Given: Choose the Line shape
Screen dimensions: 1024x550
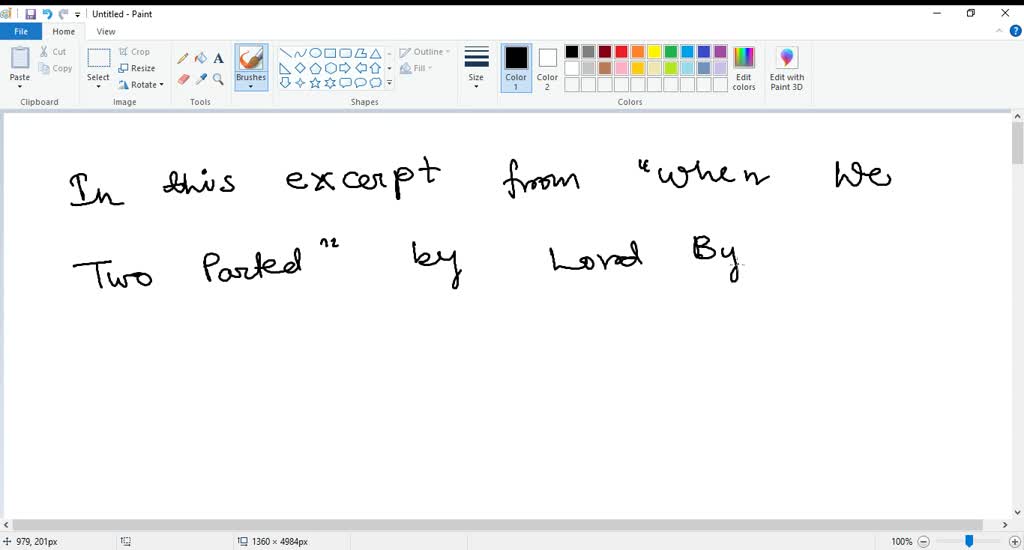Looking at the screenshot, I should coord(285,54).
